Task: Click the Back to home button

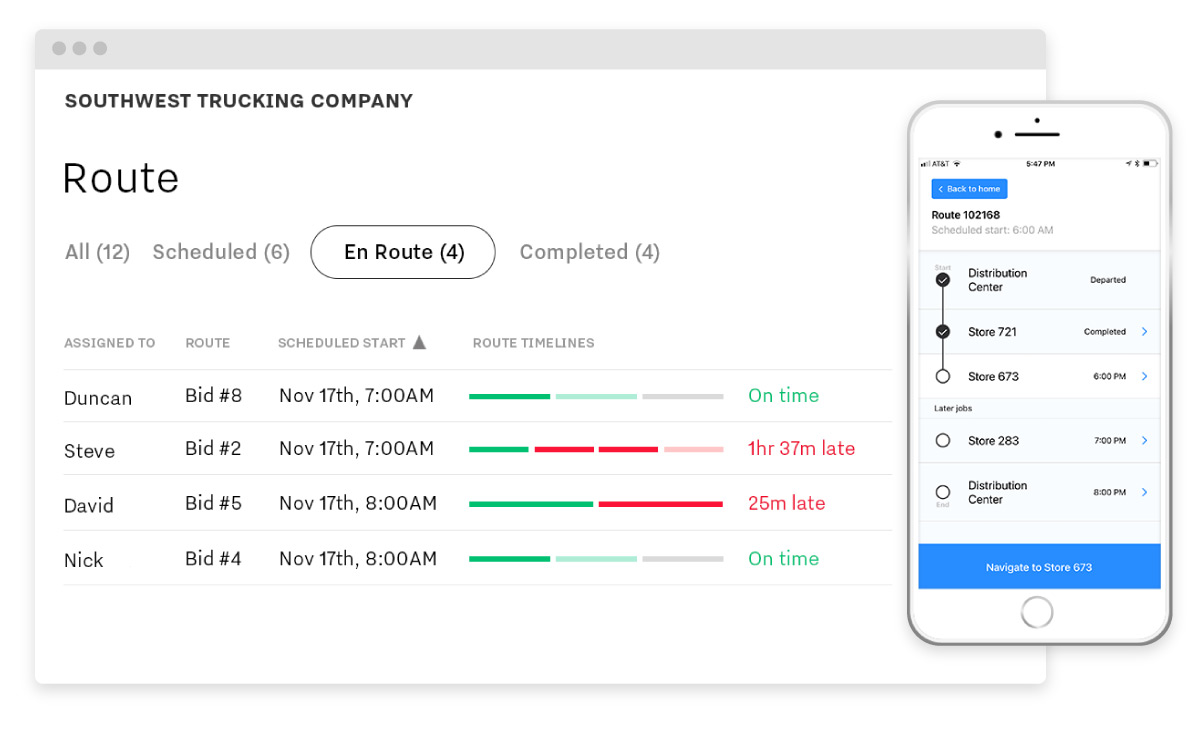Action: [968, 188]
